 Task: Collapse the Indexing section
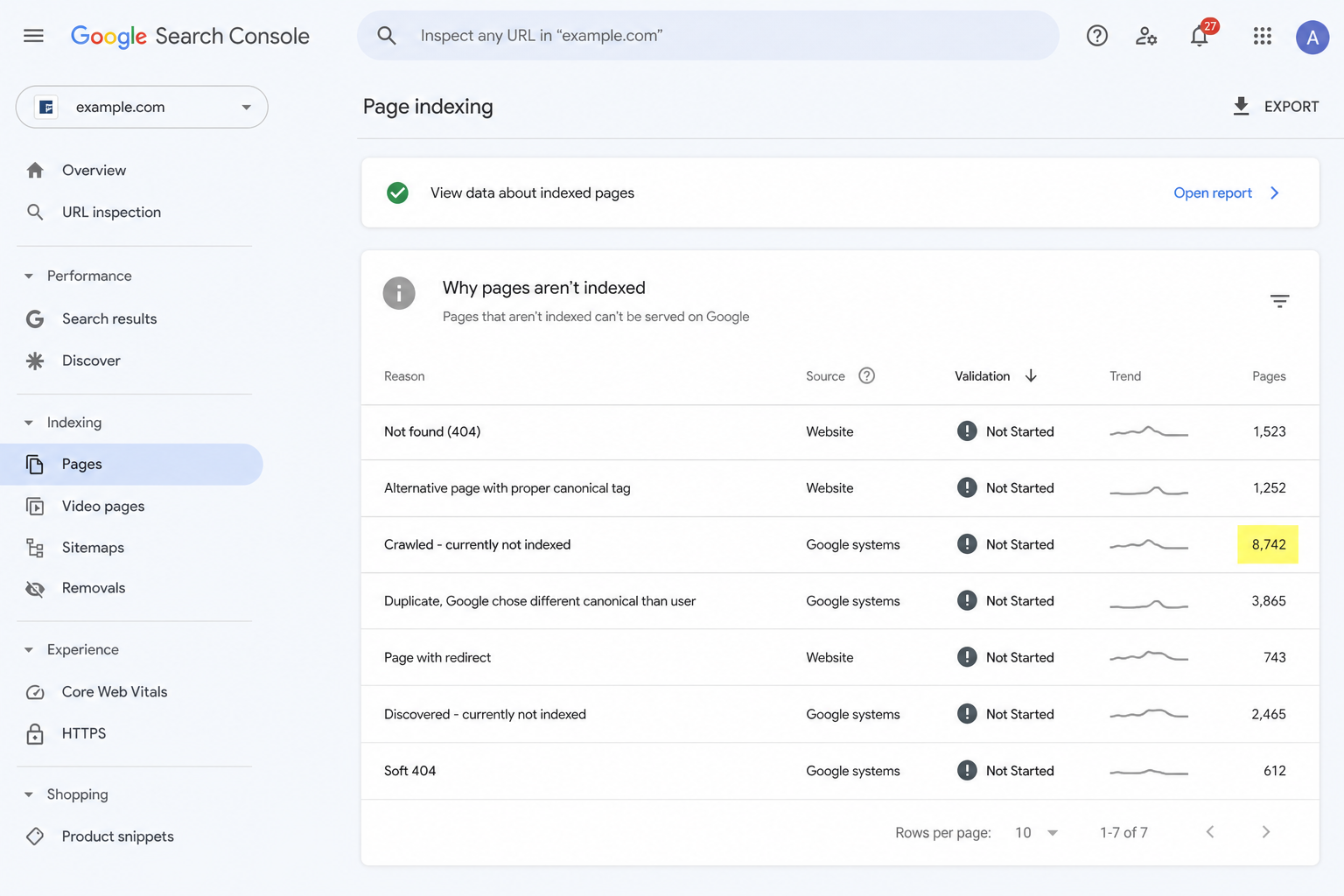click(29, 423)
